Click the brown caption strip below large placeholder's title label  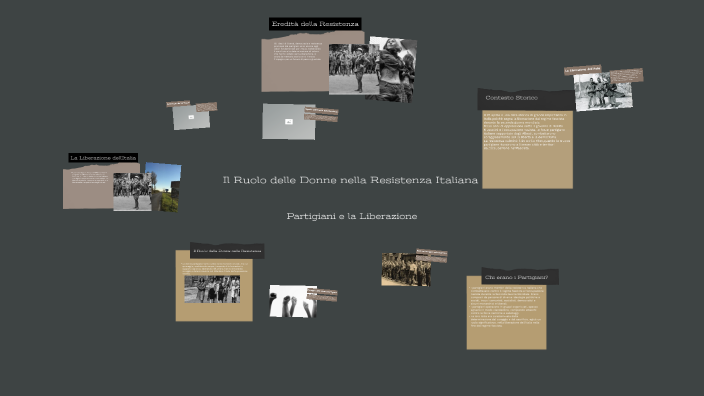coord(321,118)
